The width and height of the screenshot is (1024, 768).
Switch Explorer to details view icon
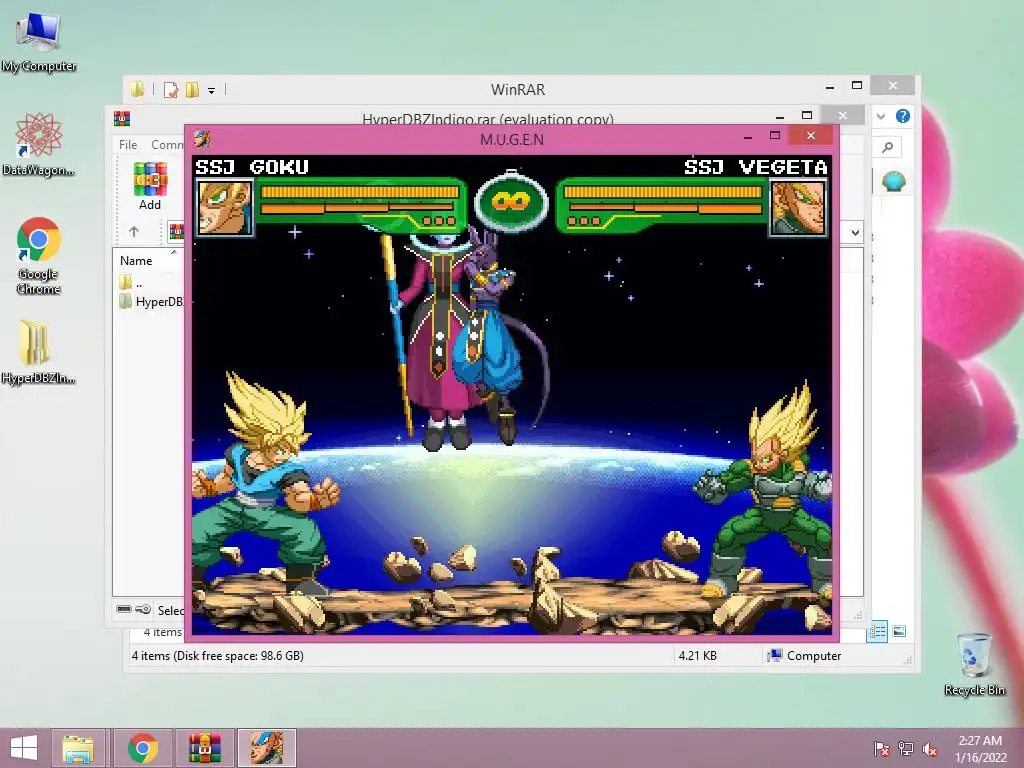click(x=877, y=632)
